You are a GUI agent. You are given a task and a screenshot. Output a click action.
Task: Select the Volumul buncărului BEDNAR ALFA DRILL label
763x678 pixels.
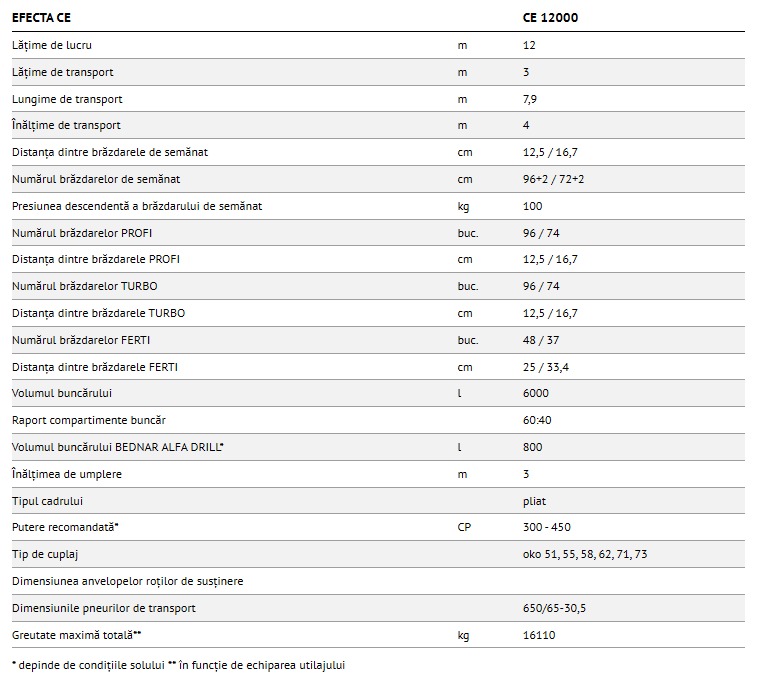pos(117,447)
